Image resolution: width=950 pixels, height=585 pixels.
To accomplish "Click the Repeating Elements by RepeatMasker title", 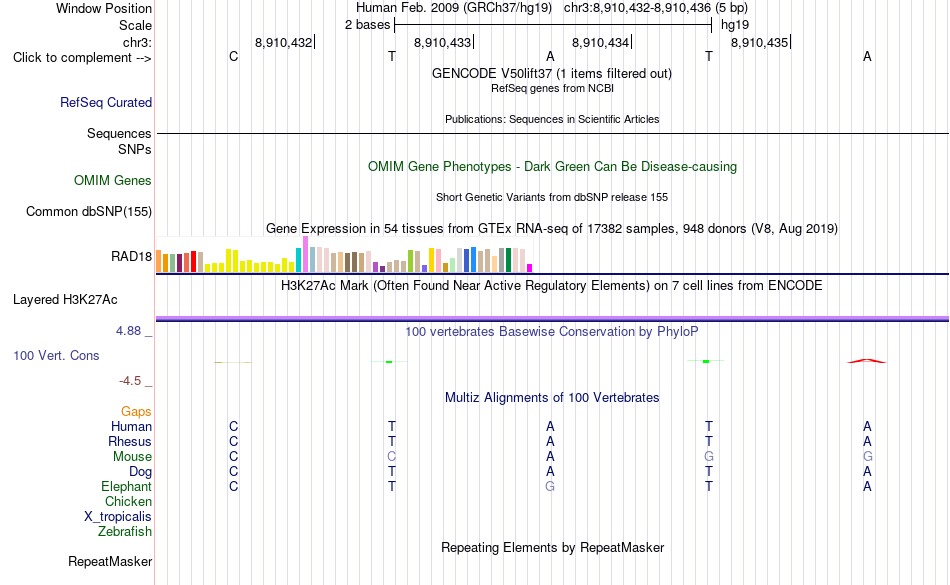I will coord(552,547).
